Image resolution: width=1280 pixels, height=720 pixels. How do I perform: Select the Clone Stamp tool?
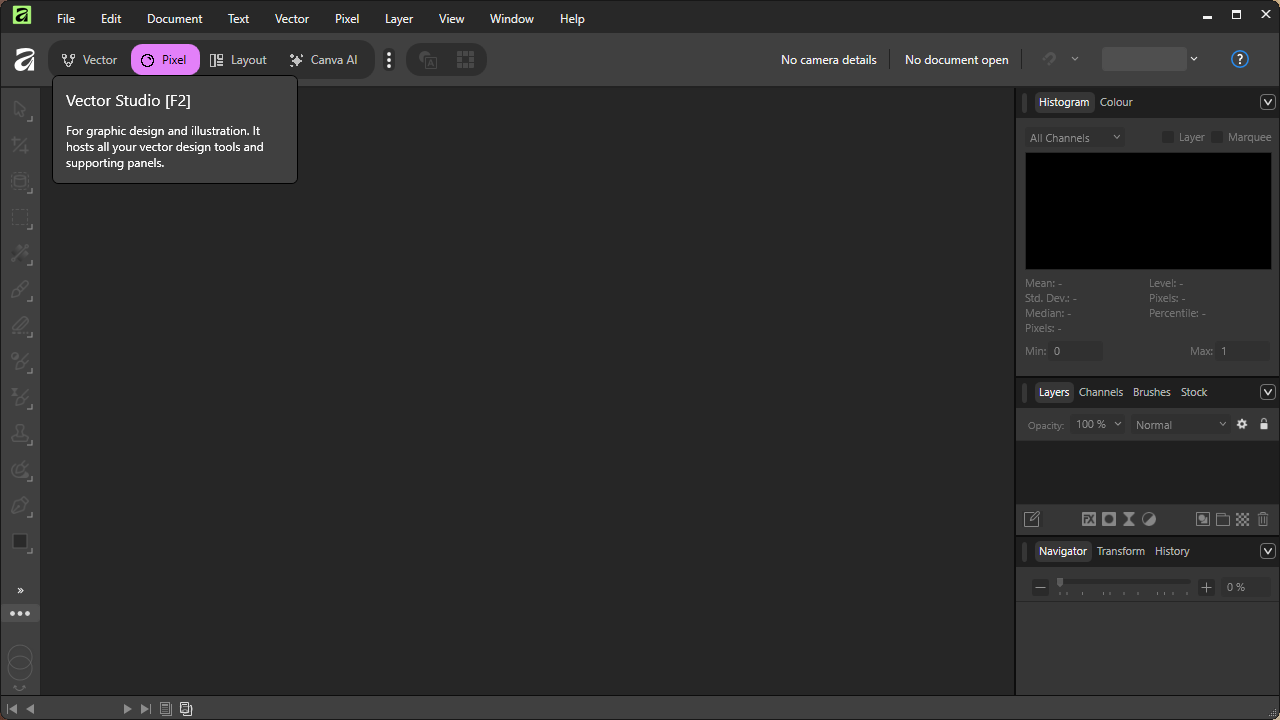pos(20,434)
